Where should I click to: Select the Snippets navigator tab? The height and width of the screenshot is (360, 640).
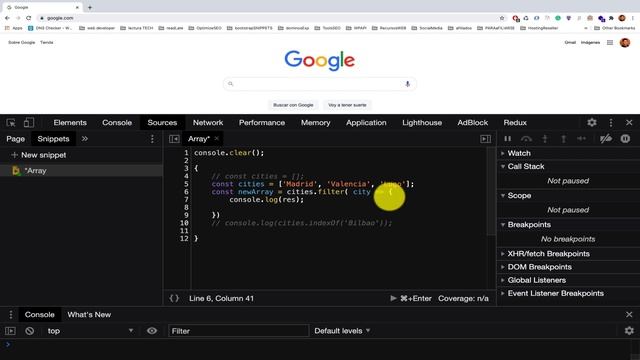tap(53, 139)
